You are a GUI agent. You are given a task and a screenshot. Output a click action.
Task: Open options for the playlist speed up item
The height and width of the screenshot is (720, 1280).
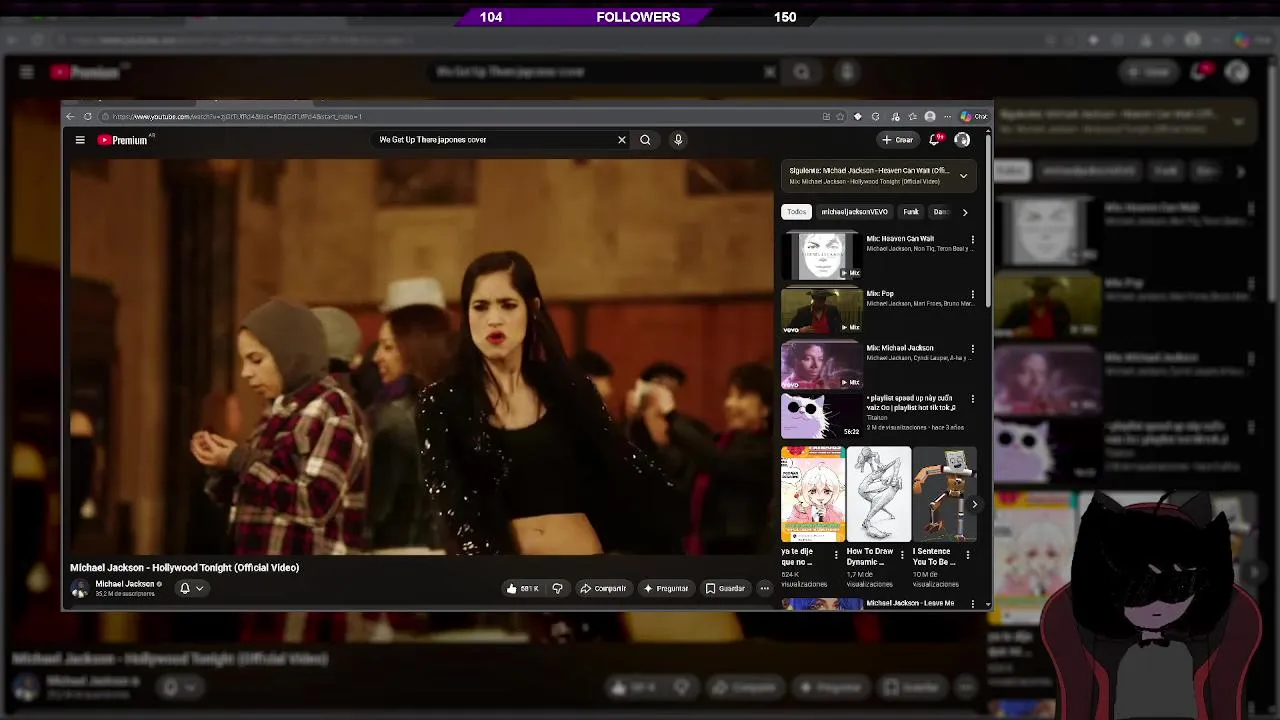[x=972, y=399]
